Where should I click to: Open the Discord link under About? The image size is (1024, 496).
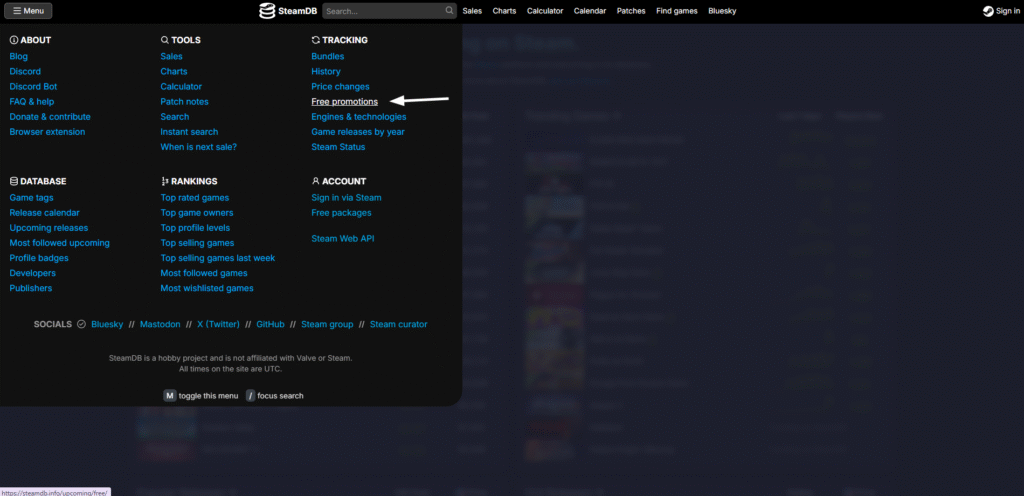pos(25,72)
